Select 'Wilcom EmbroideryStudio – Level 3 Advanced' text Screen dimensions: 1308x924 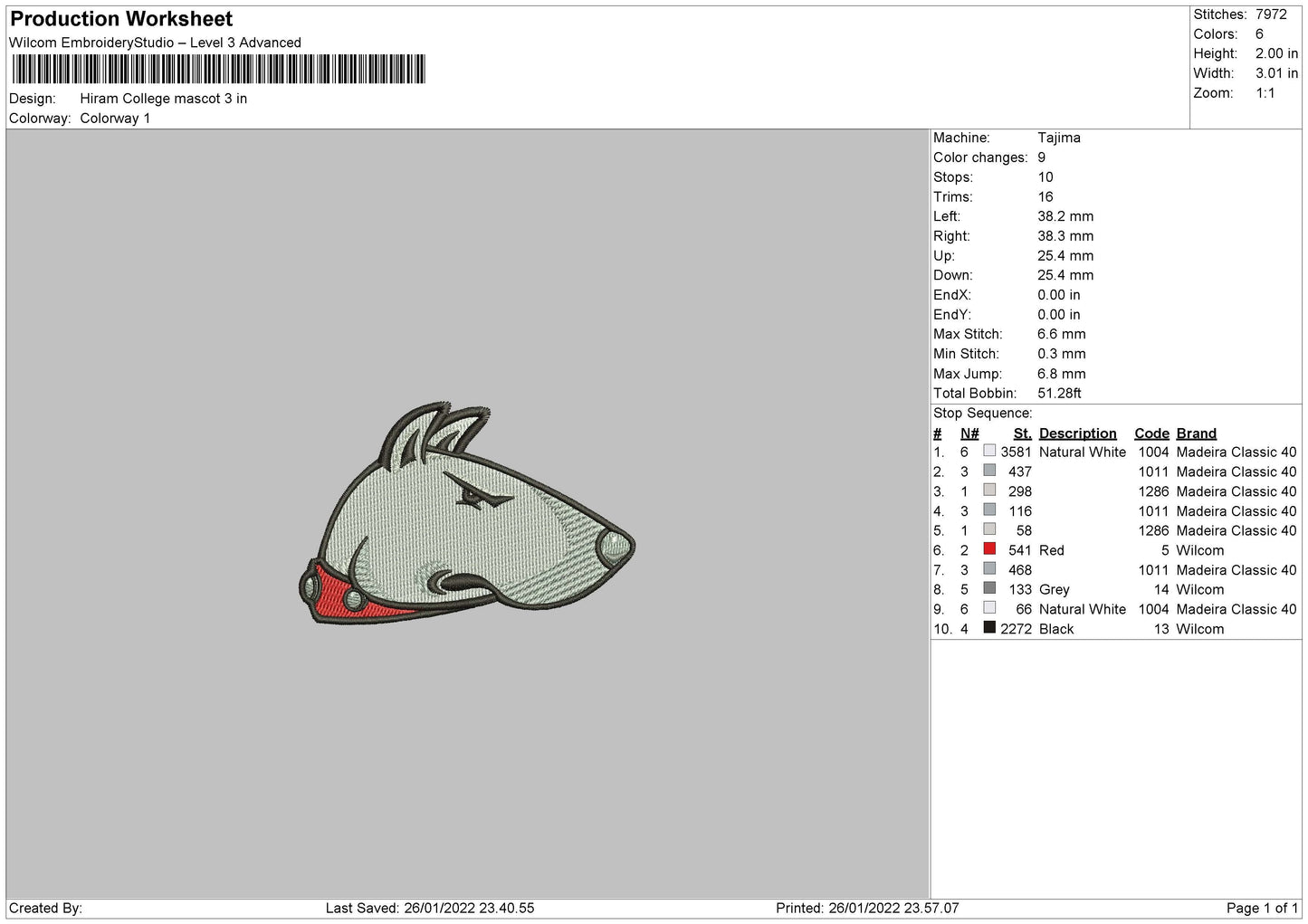pyautogui.click(x=155, y=43)
